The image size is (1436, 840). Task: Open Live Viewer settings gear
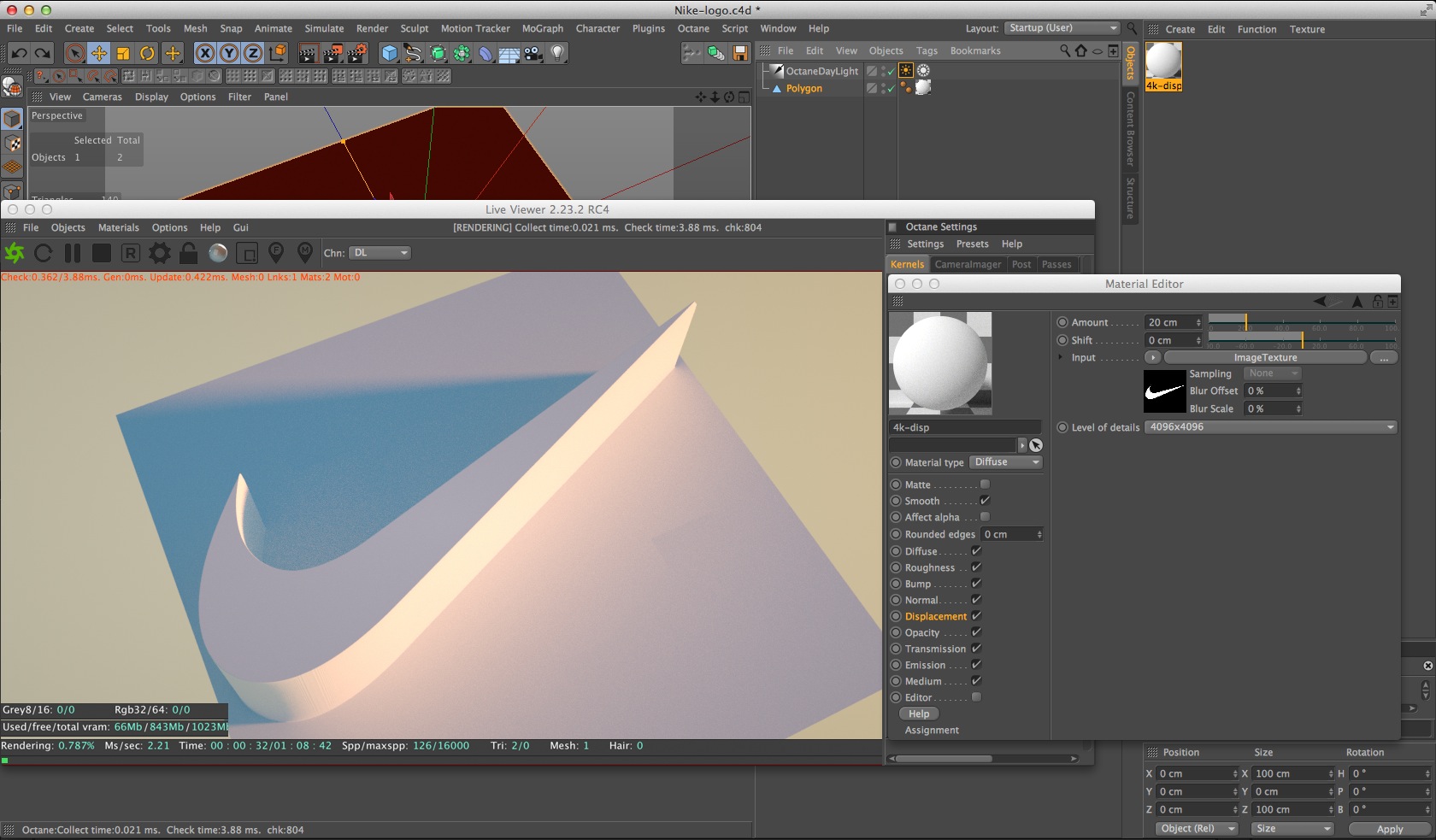(160, 253)
